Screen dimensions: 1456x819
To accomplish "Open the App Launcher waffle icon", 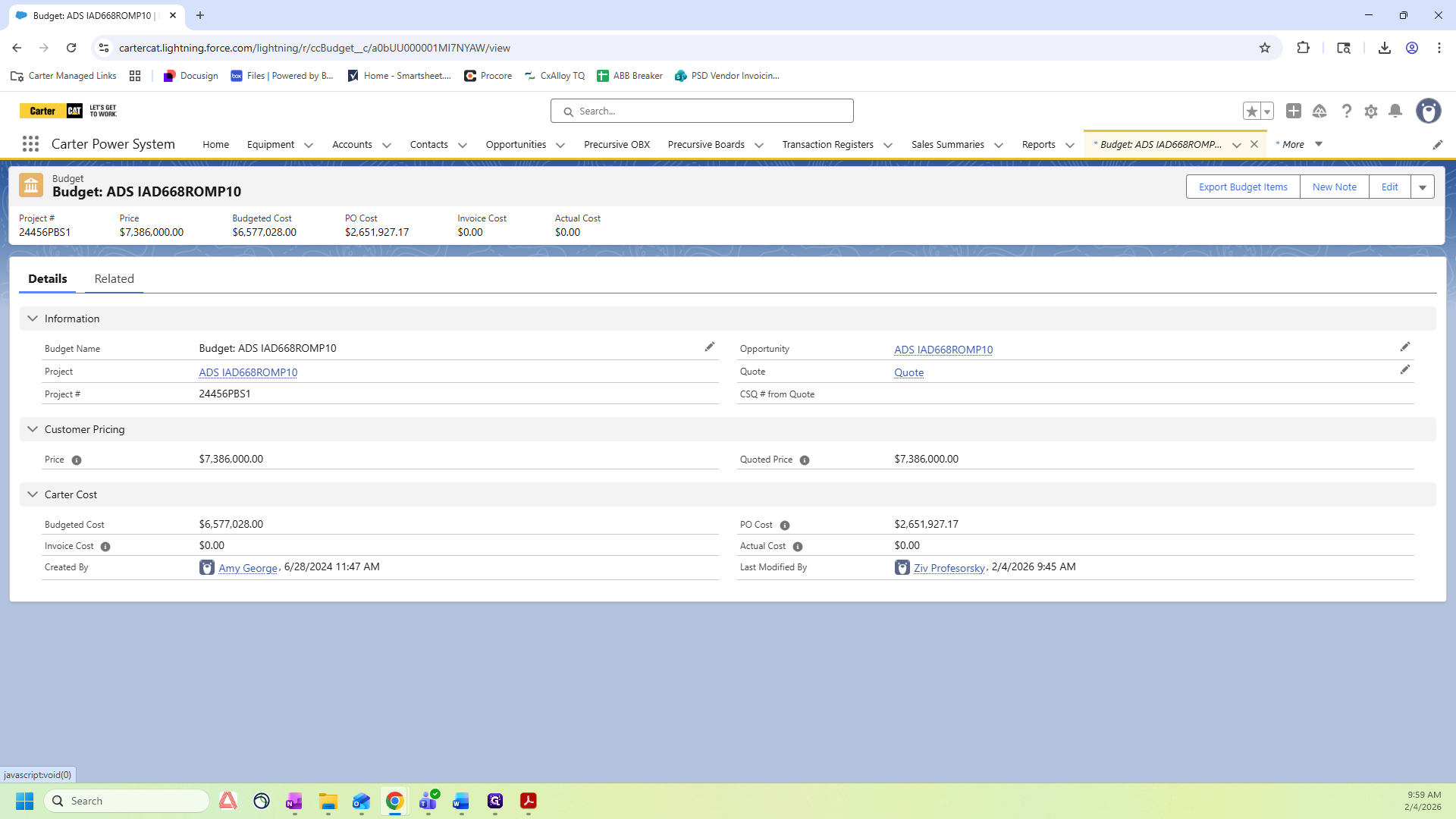I will tap(30, 144).
